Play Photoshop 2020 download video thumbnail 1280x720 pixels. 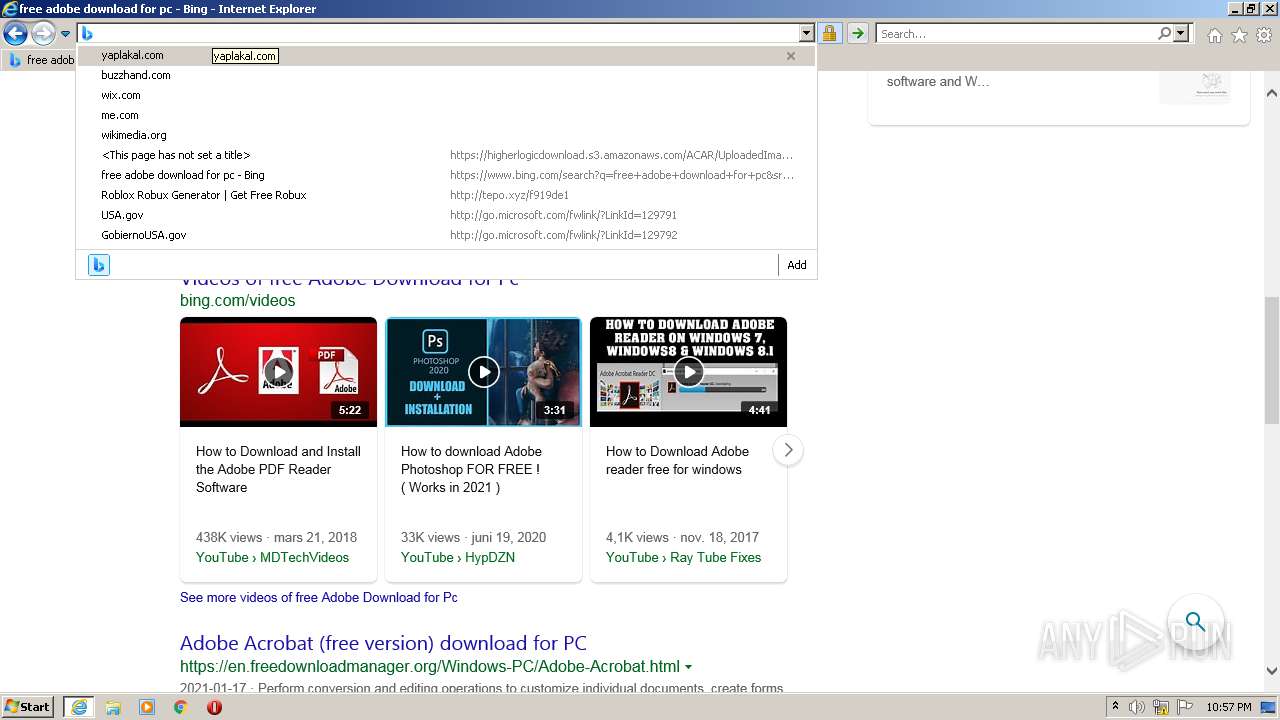point(483,372)
